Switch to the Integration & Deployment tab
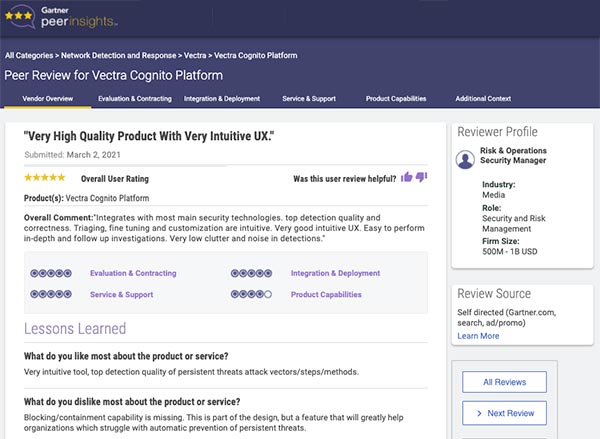Screen dimensions: 600x439 tap(222, 99)
